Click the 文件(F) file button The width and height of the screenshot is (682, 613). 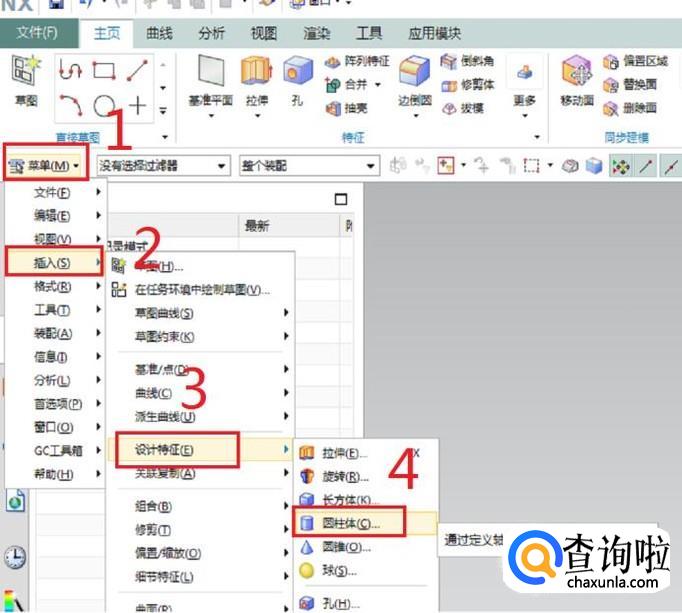tap(38, 33)
